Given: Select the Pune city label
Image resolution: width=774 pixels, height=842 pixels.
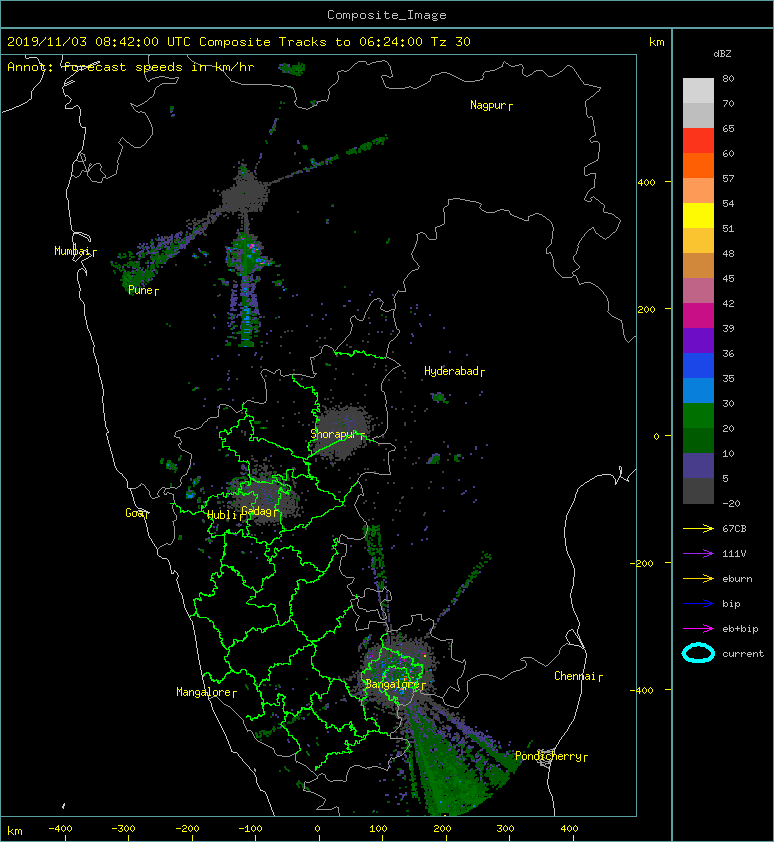Looking at the screenshot, I should tap(143, 290).
